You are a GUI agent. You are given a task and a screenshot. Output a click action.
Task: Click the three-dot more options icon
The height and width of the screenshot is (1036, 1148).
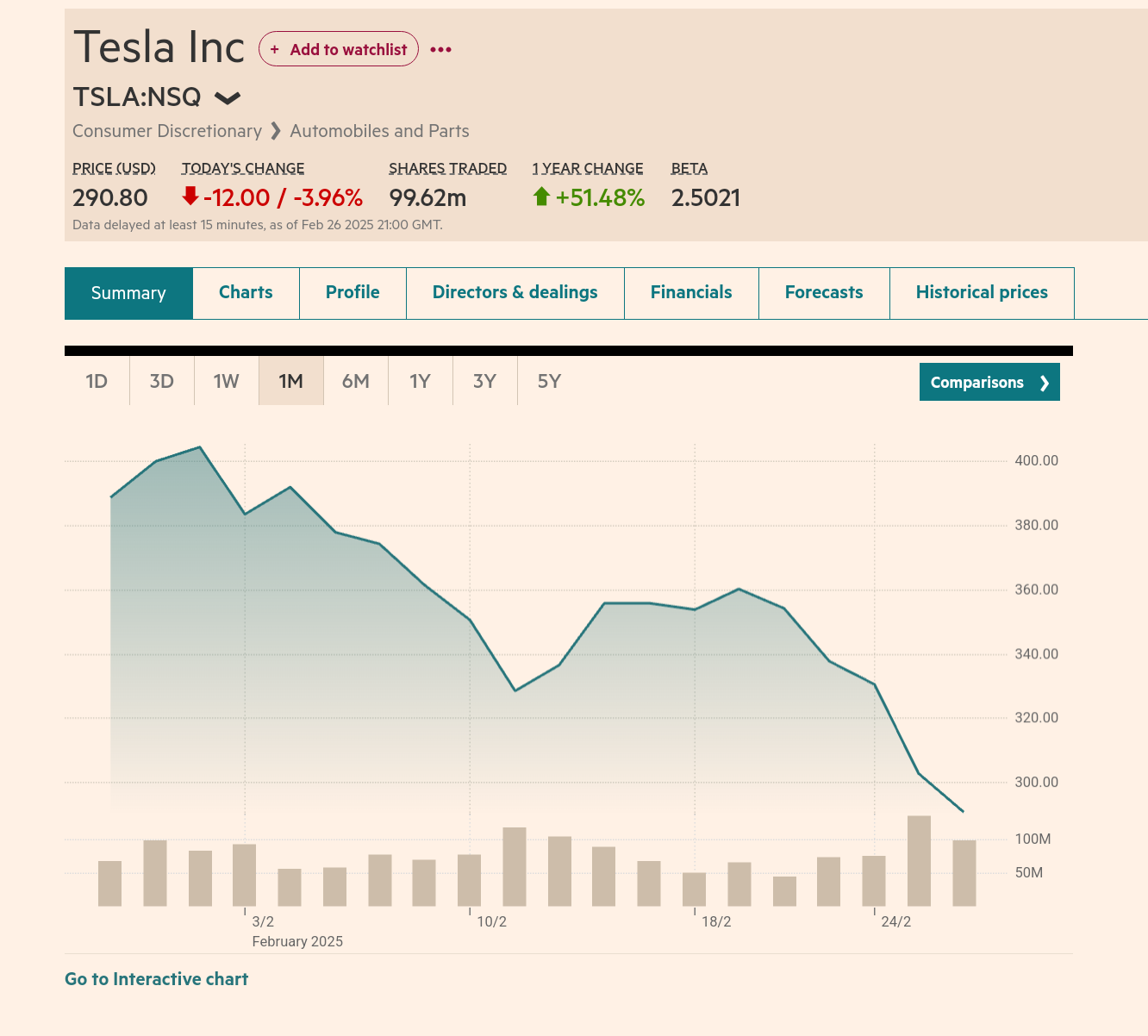tap(440, 50)
